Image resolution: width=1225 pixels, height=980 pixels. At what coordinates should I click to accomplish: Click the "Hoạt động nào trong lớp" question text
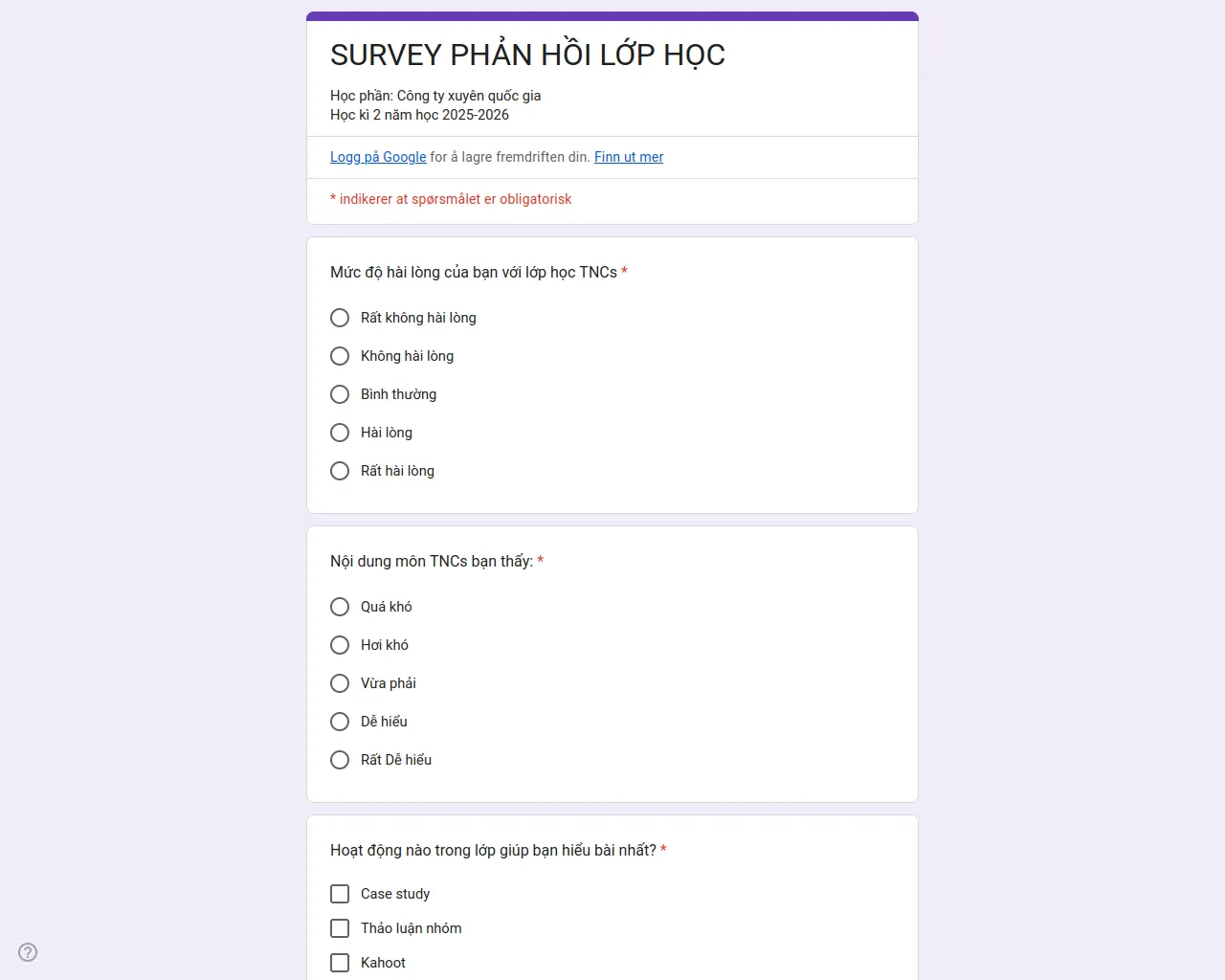pyautogui.click(x=493, y=851)
